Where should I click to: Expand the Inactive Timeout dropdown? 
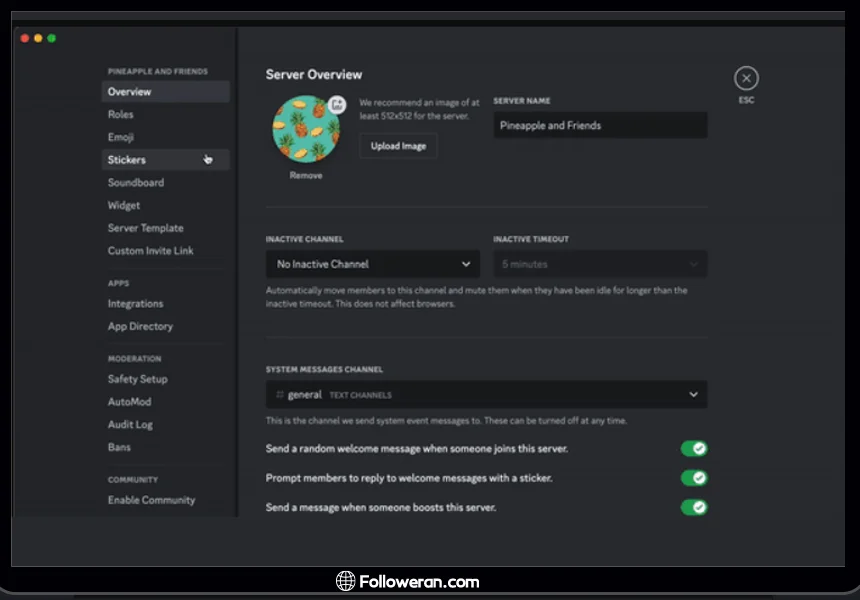(x=600, y=264)
